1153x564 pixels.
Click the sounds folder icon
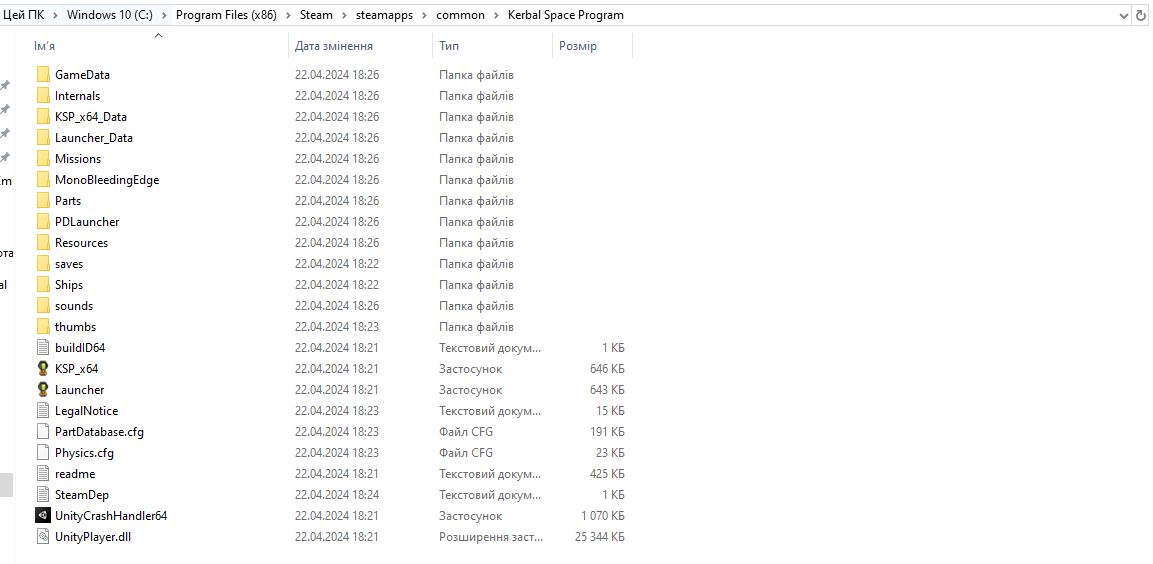click(x=43, y=305)
